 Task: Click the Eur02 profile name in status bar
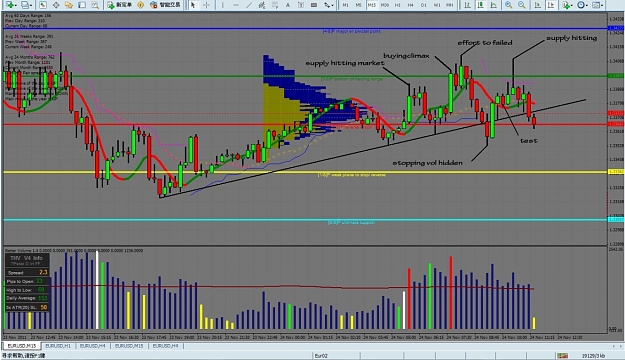click(x=321, y=356)
